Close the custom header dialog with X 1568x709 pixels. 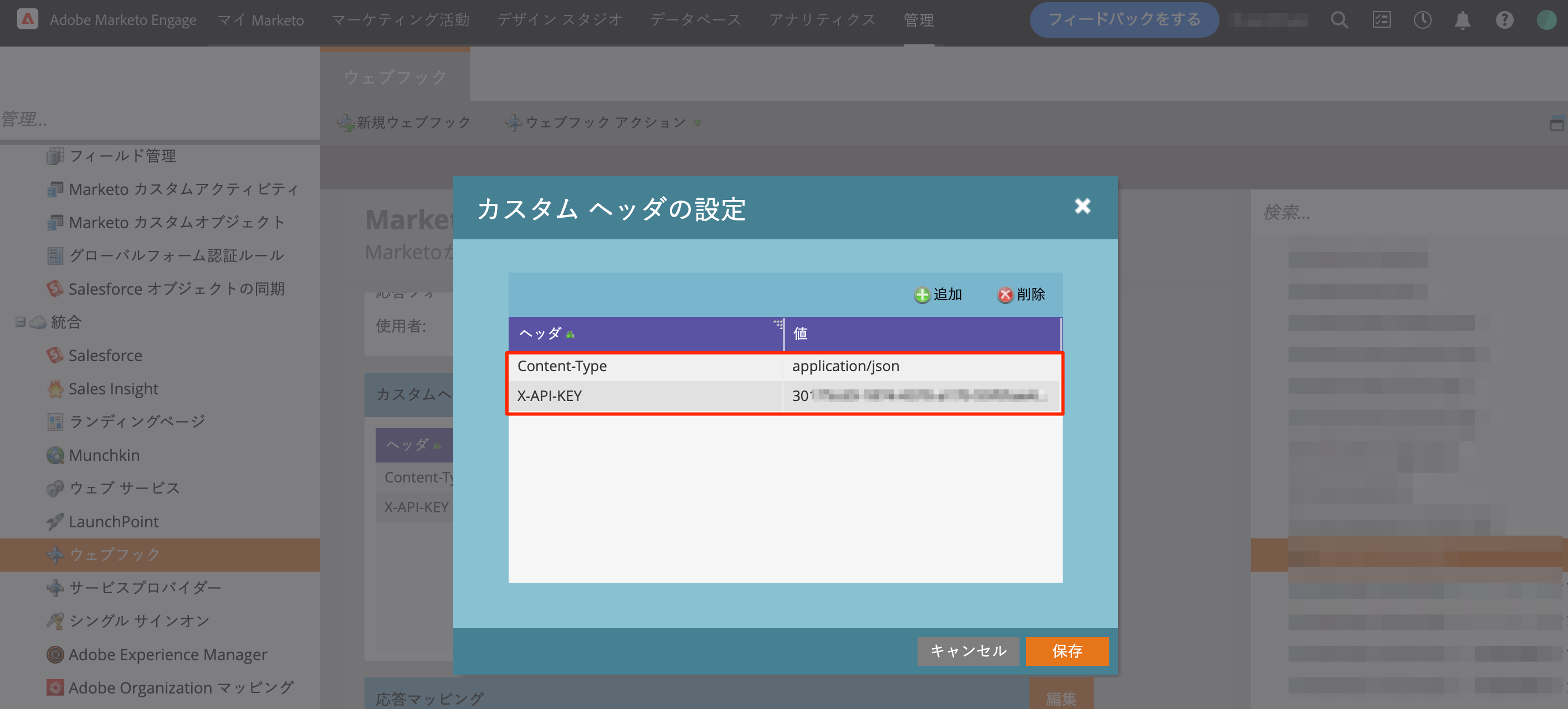(1082, 206)
